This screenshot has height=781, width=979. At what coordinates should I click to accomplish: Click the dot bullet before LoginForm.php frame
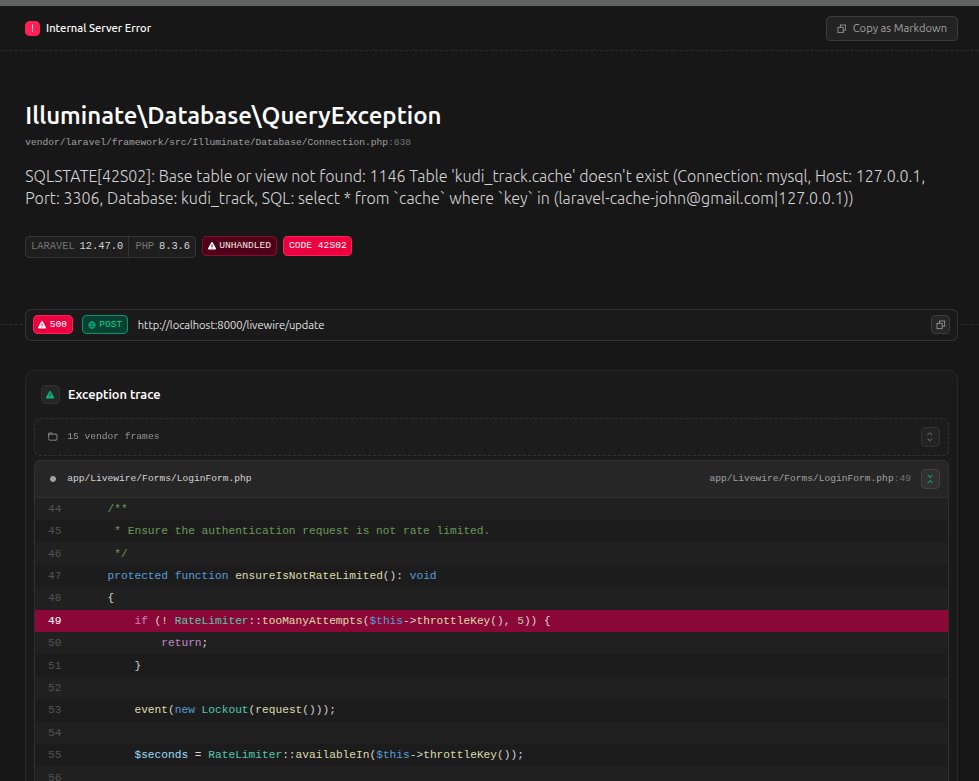click(53, 479)
